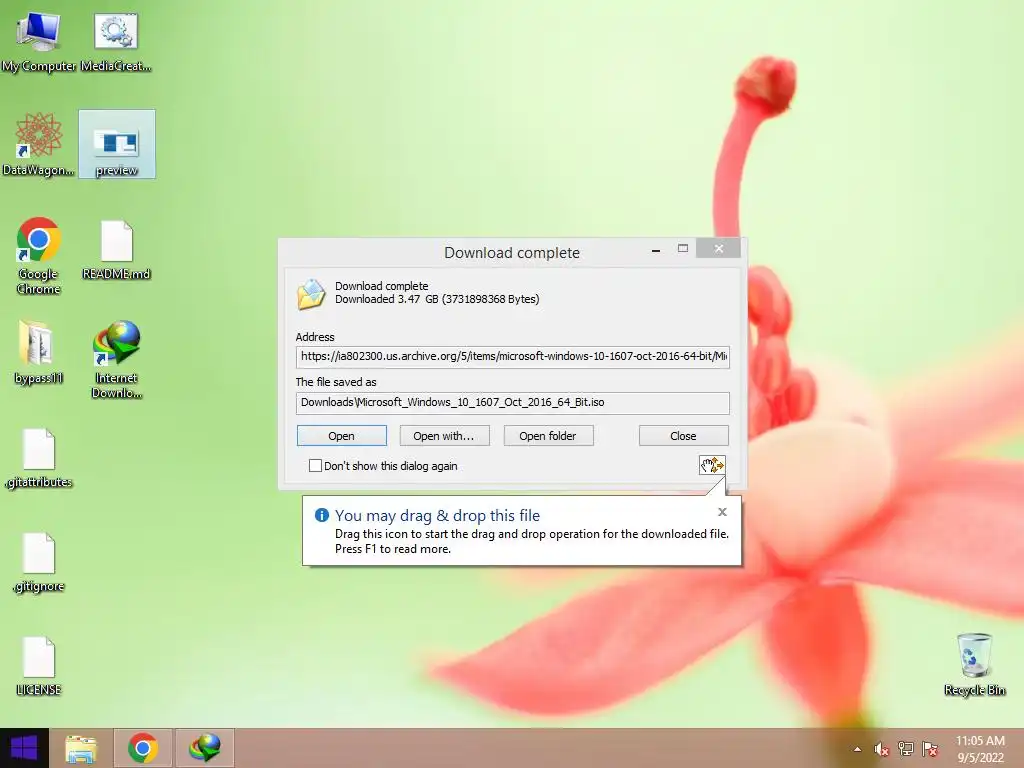Click the taskbar clock showing 11:05 AM
This screenshot has width=1024, height=768.
click(980, 749)
